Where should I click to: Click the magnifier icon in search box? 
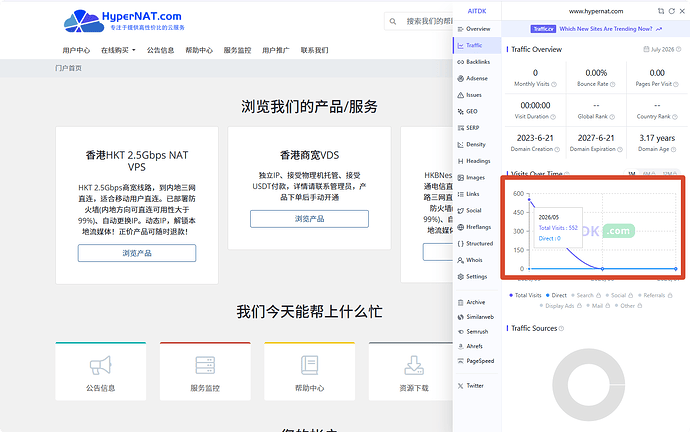393,21
